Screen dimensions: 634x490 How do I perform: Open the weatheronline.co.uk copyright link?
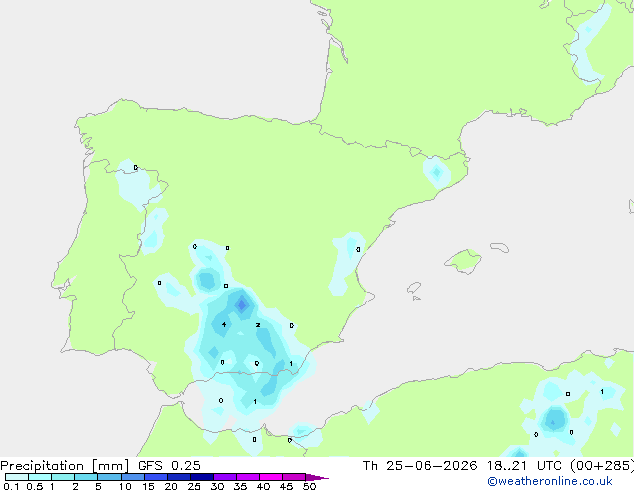pos(550,481)
